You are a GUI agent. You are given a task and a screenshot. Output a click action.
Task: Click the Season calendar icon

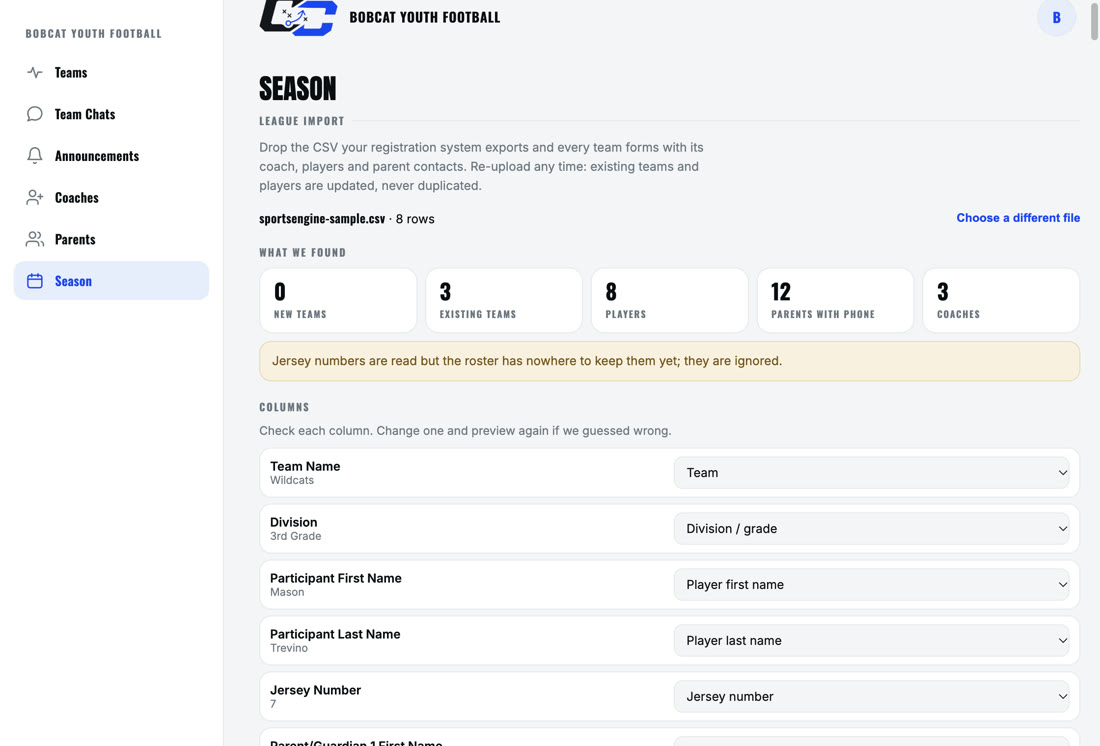coord(34,281)
